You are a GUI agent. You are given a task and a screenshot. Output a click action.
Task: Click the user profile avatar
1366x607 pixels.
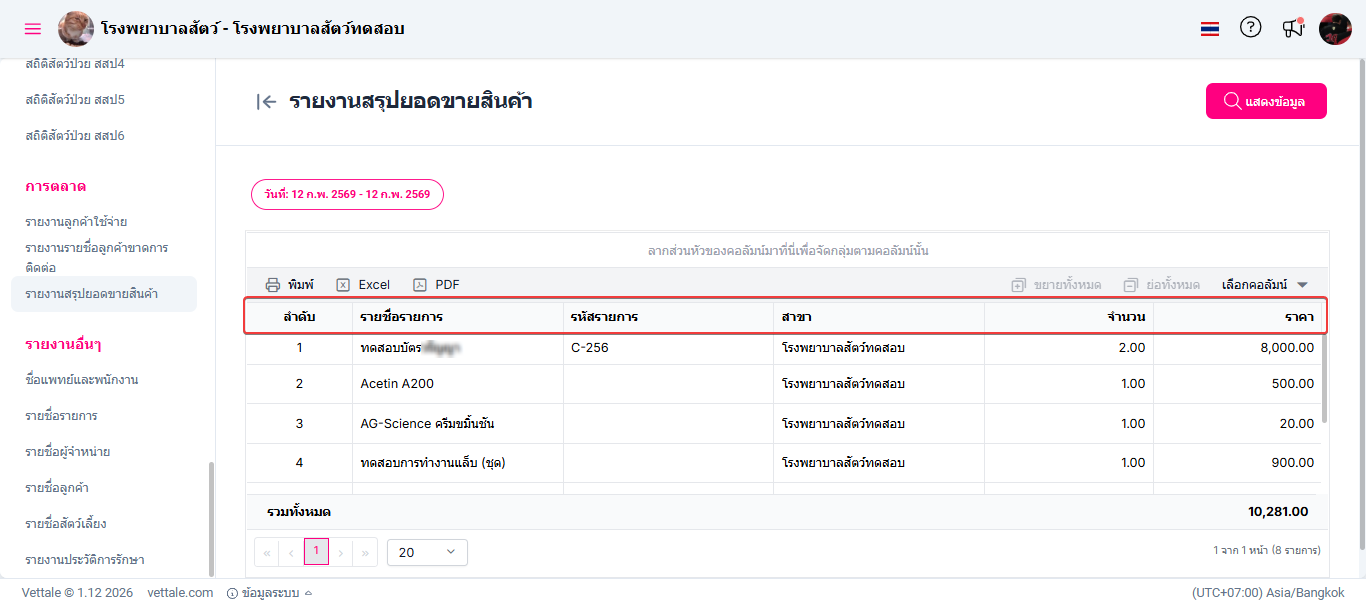click(x=1335, y=29)
